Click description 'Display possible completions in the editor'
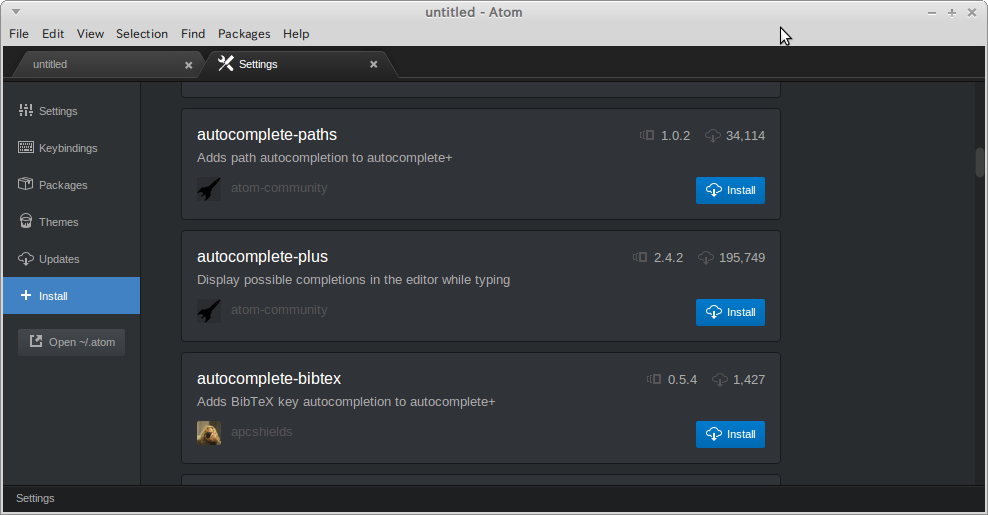 coord(353,280)
